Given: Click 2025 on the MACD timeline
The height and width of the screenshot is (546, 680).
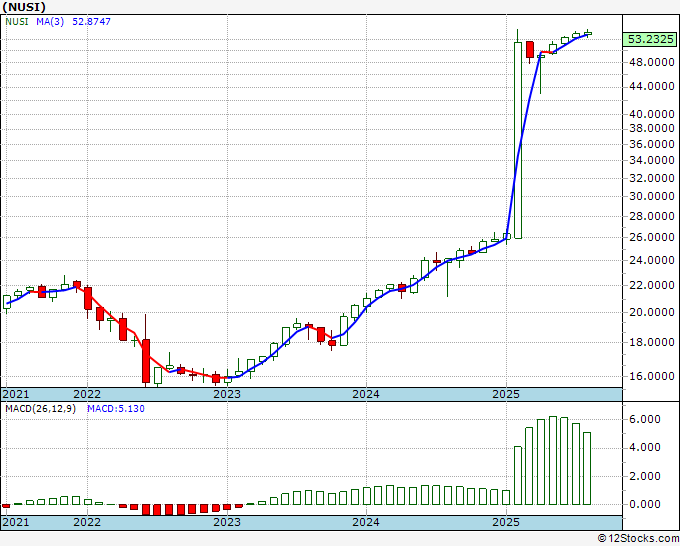Looking at the screenshot, I should [506, 522].
